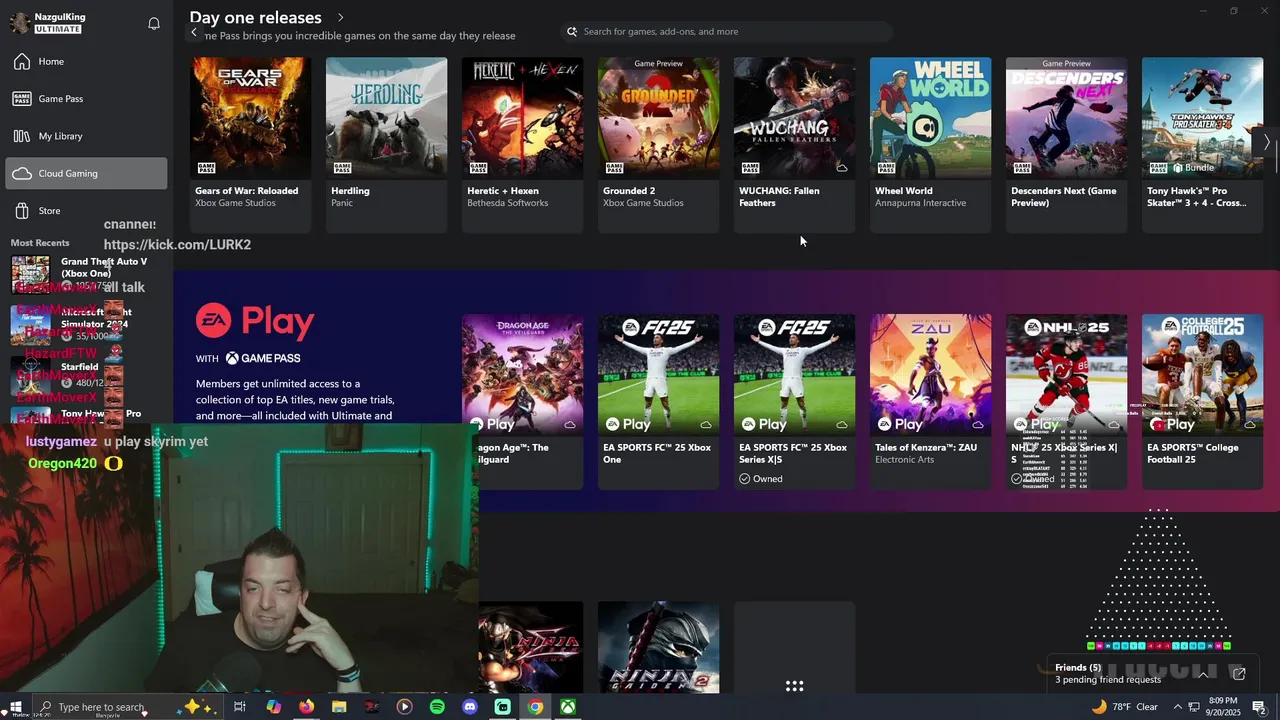This screenshot has height=720, width=1280.
Task: Open the Gears of War: Reloaded tile
Action: click(250, 145)
